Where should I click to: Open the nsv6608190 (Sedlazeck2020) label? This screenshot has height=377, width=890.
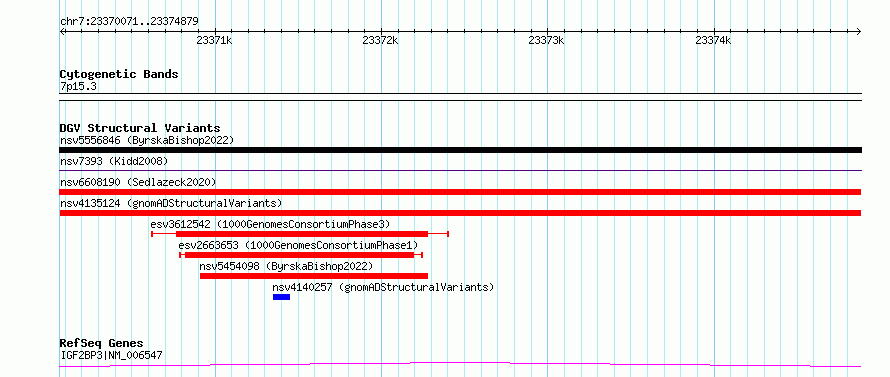click(138, 182)
